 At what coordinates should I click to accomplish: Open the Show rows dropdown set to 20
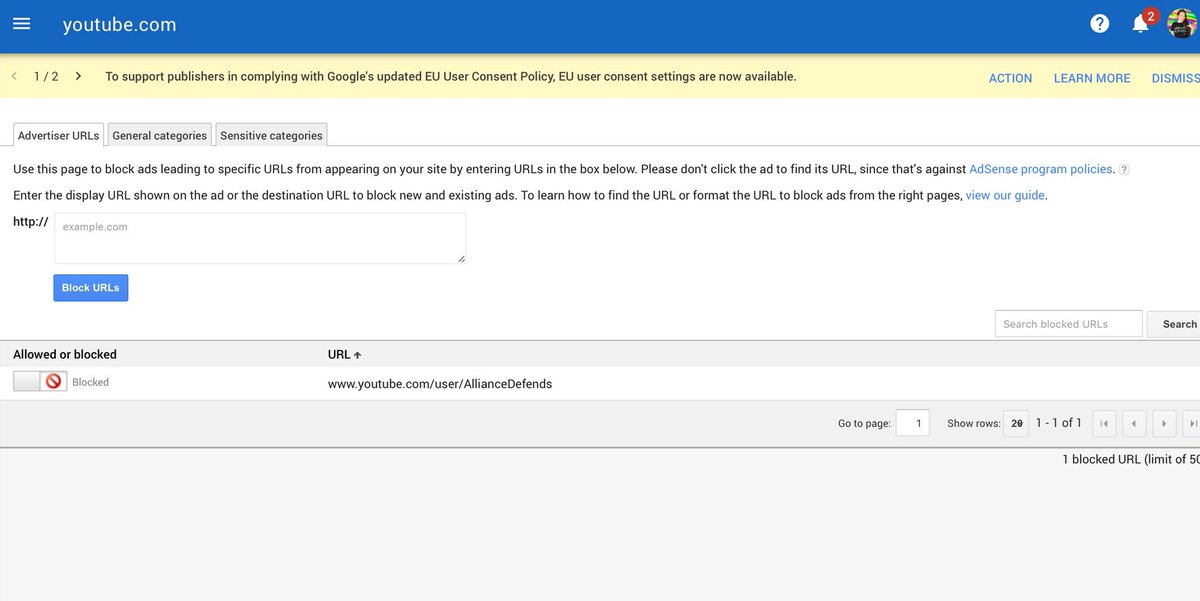pos(1016,423)
